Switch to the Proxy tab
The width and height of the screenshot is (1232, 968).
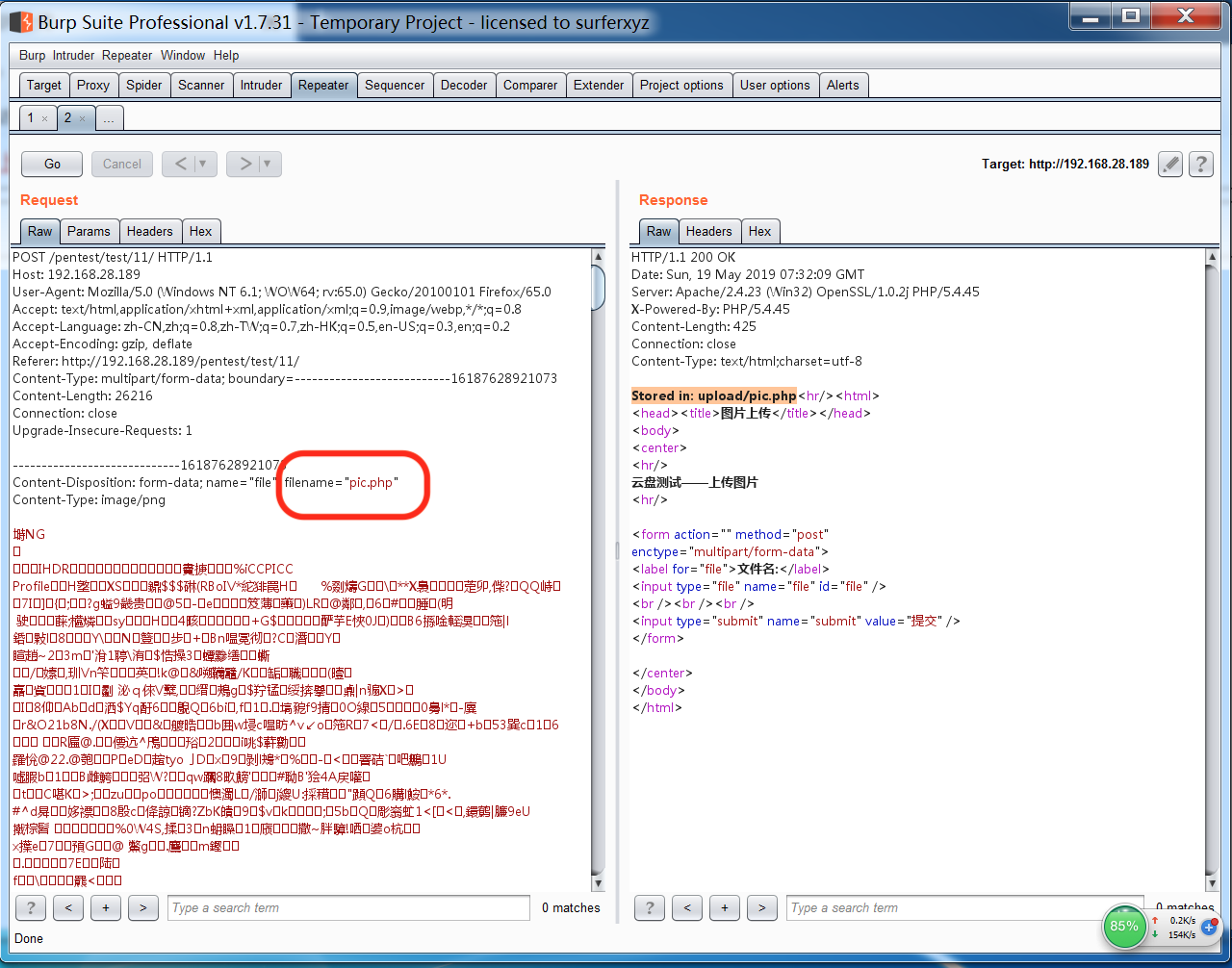pyautogui.click(x=93, y=85)
